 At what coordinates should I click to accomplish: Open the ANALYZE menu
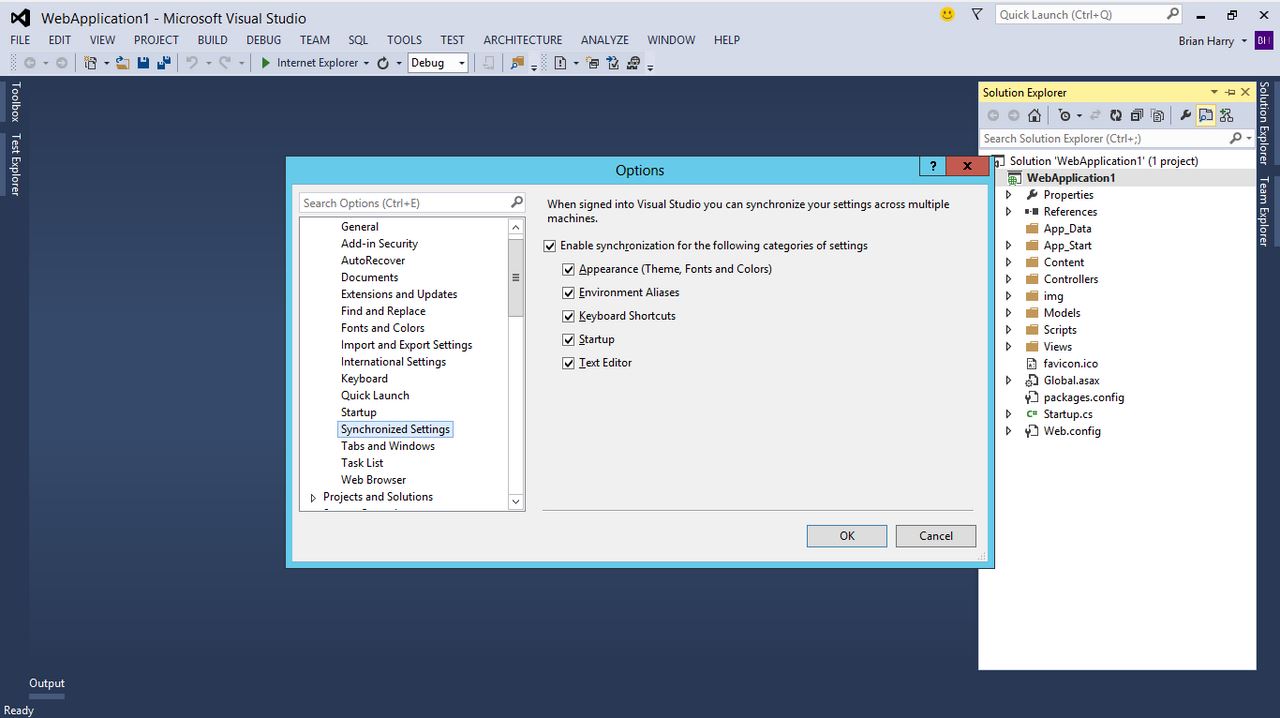(605, 40)
